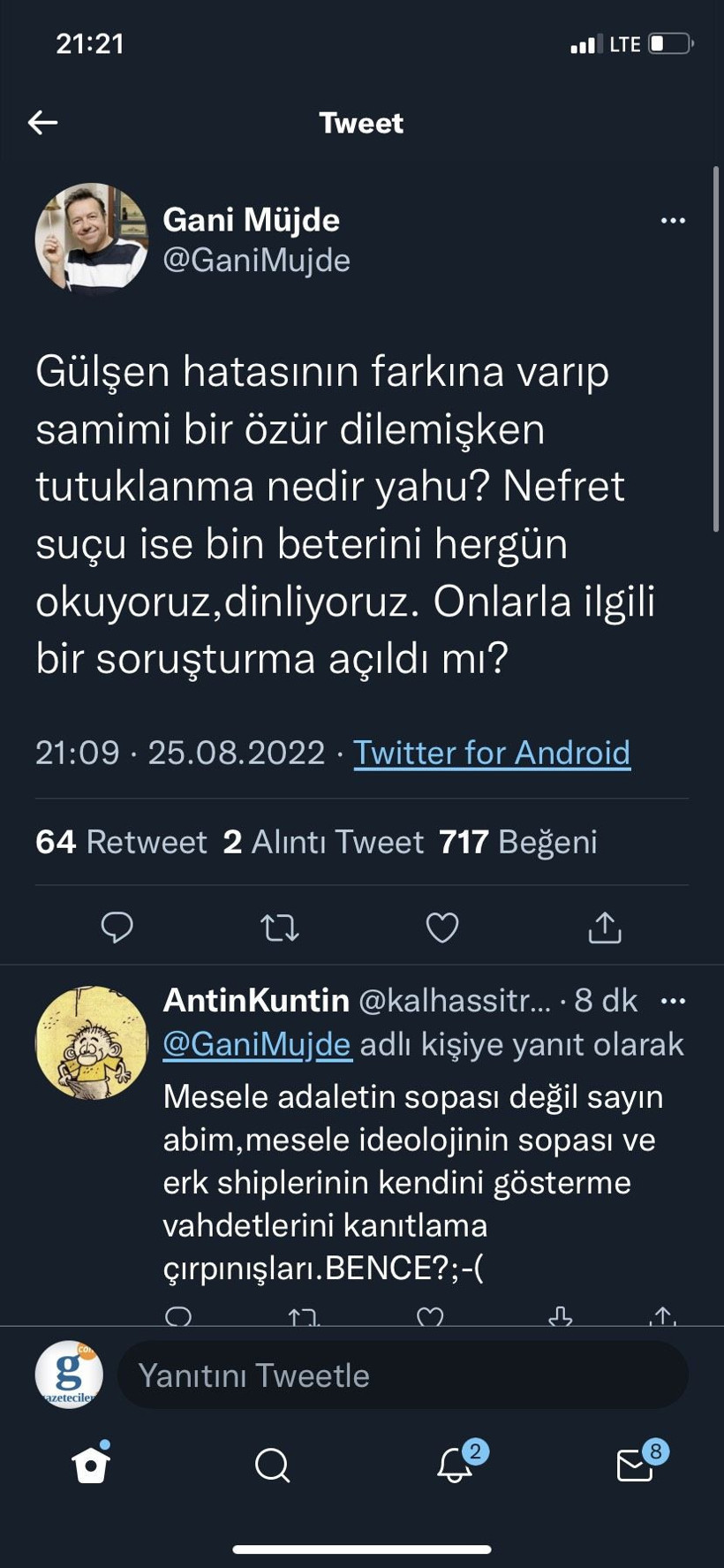Open the more options menu on the main tweet
Viewport: 724px width, 1568px height.
coord(673,221)
